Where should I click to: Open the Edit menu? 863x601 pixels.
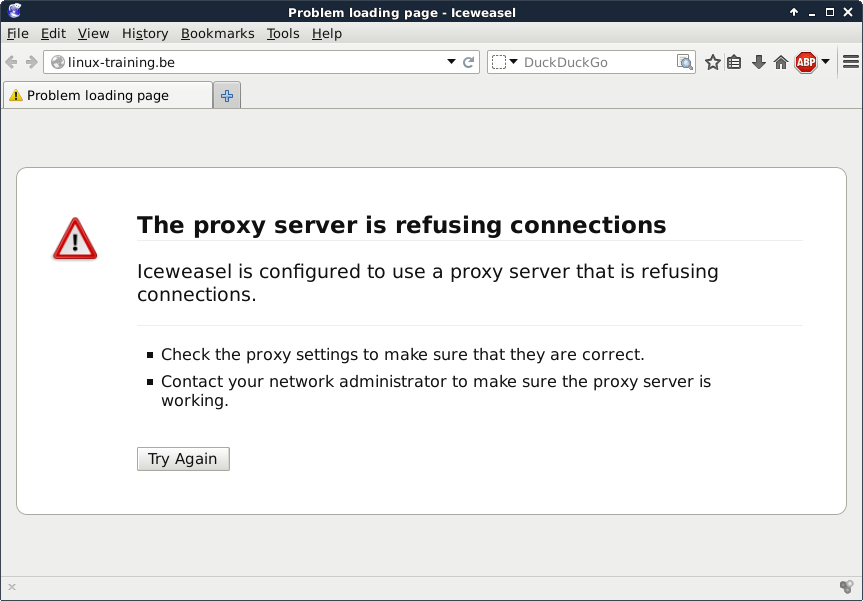tap(53, 34)
